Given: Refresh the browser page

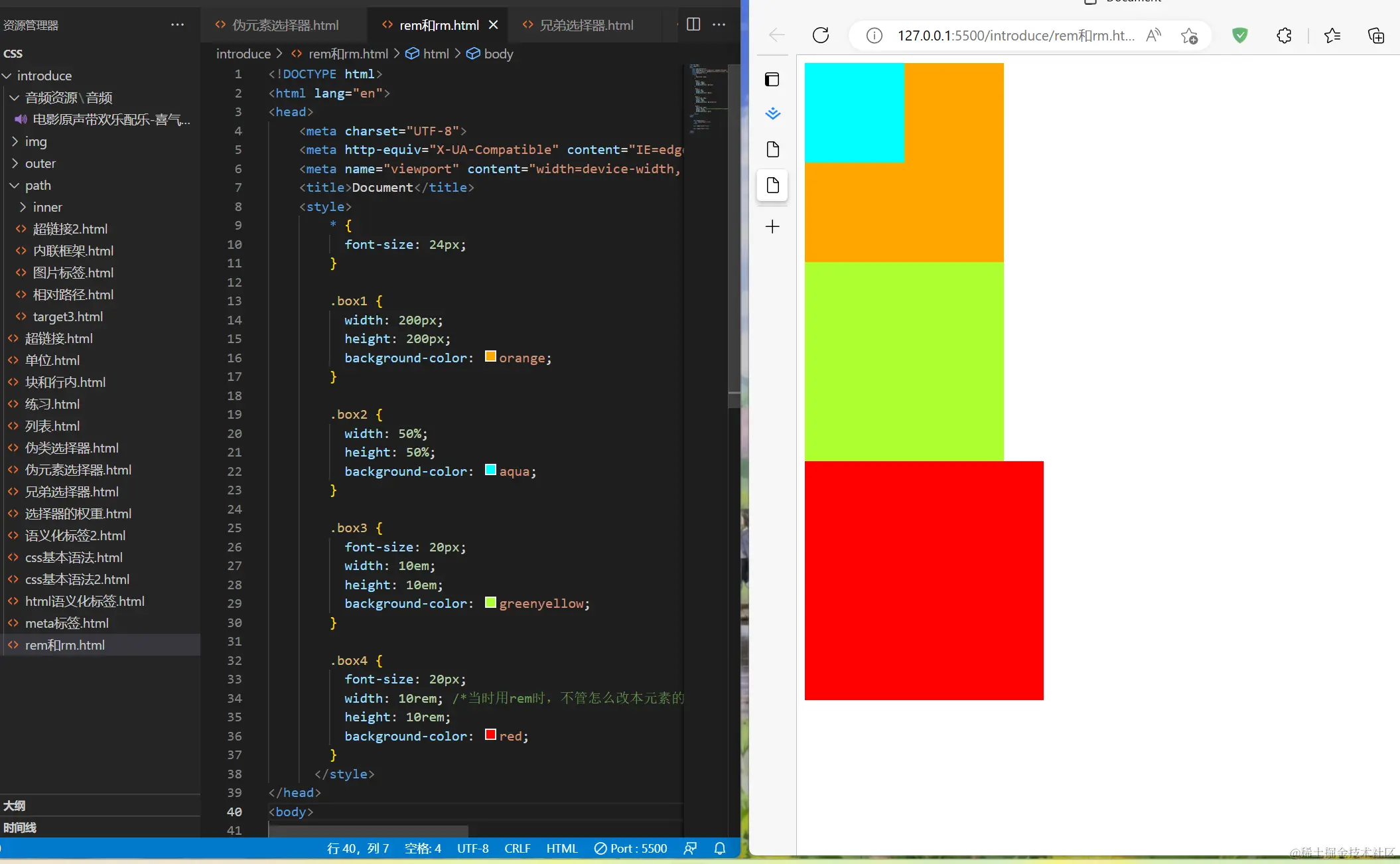Looking at the screenshot, I should click(x=821, y=35).
